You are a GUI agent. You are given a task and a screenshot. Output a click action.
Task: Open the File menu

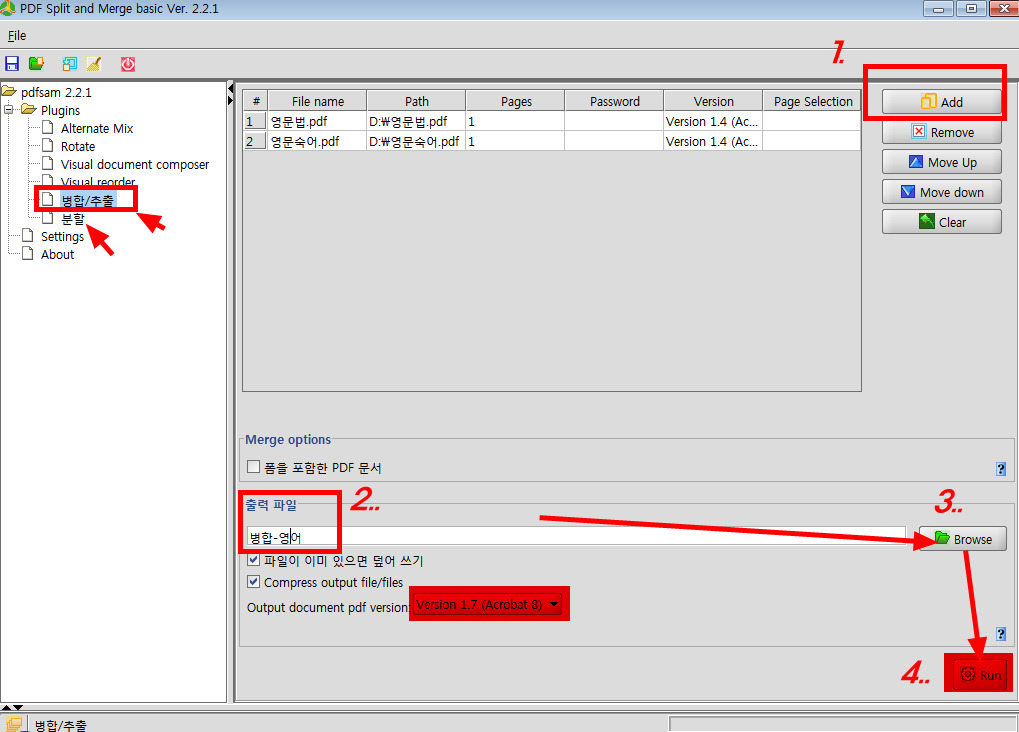pos(16,35)
